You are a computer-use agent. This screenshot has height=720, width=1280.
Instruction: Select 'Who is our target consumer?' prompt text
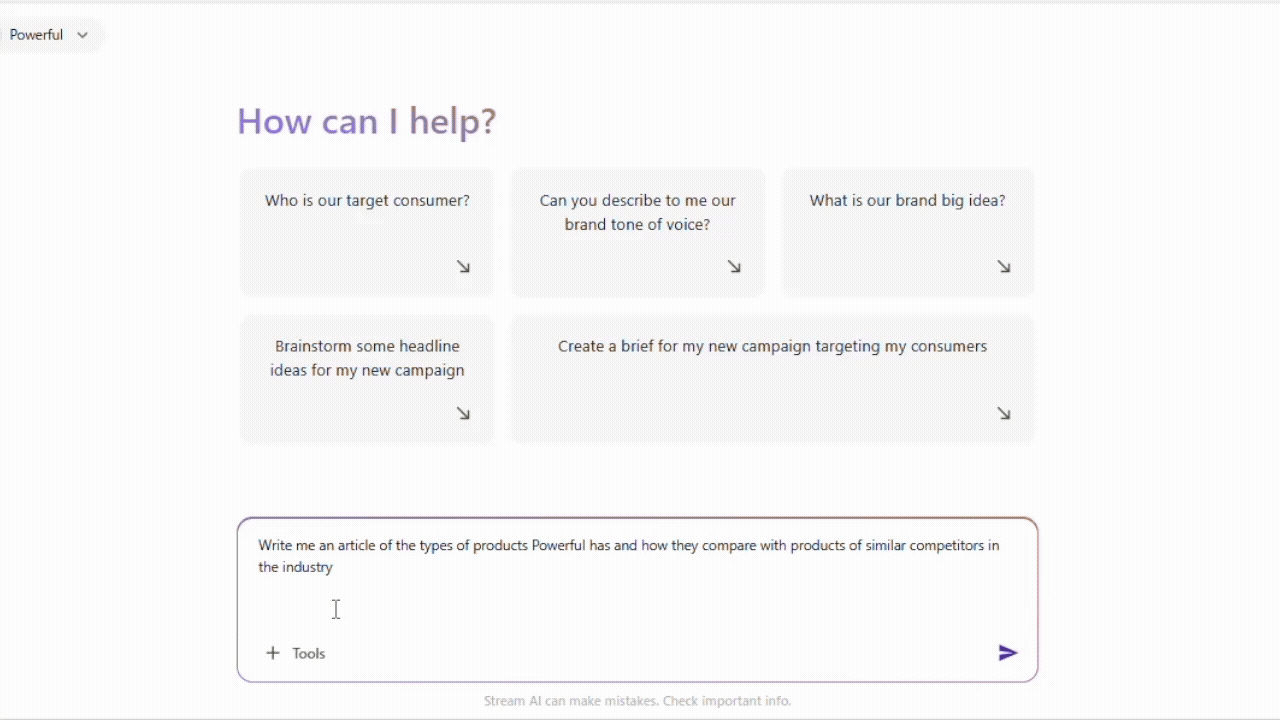[367, 200]
